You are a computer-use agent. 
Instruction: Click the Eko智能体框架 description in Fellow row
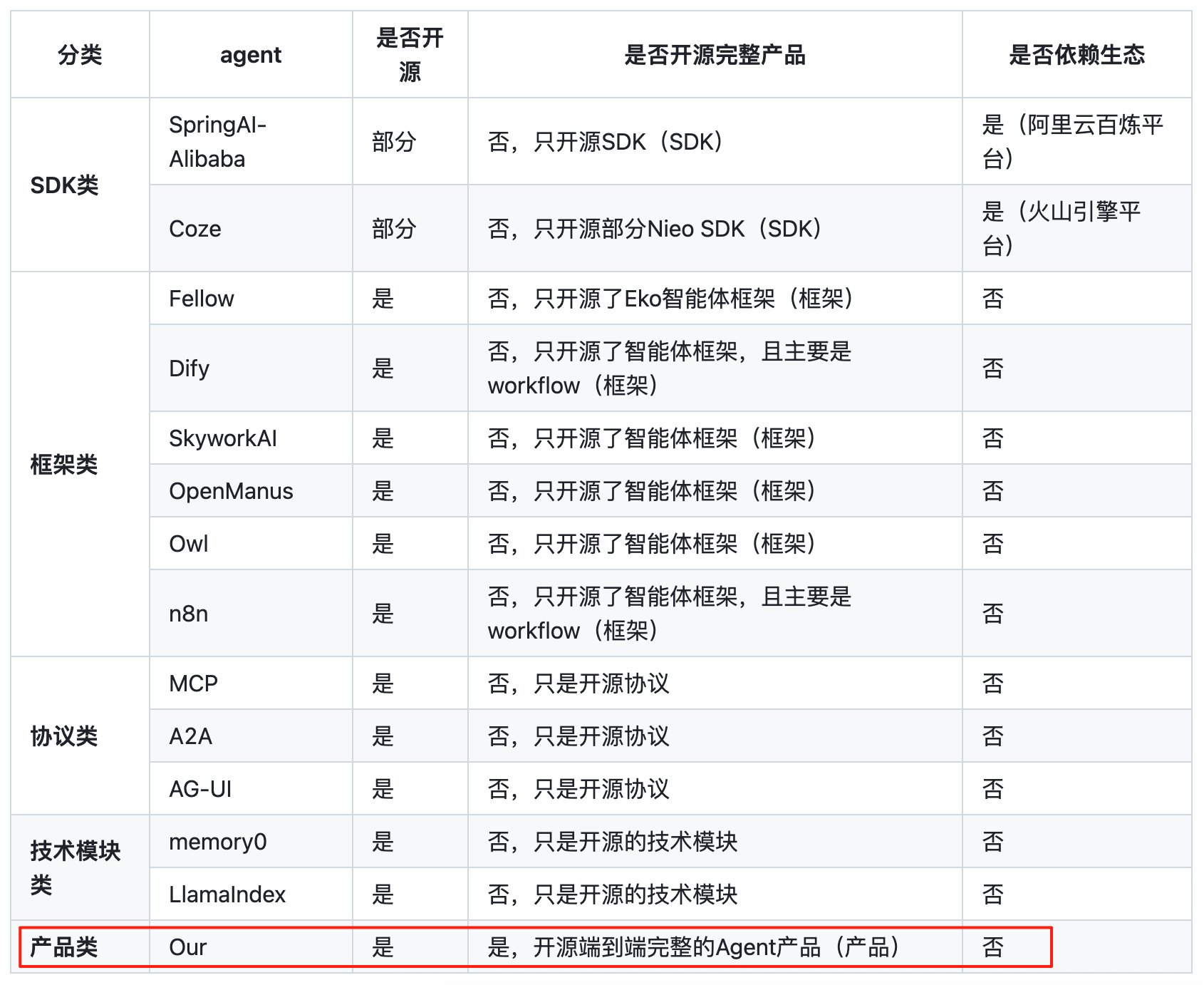(672, 299)
